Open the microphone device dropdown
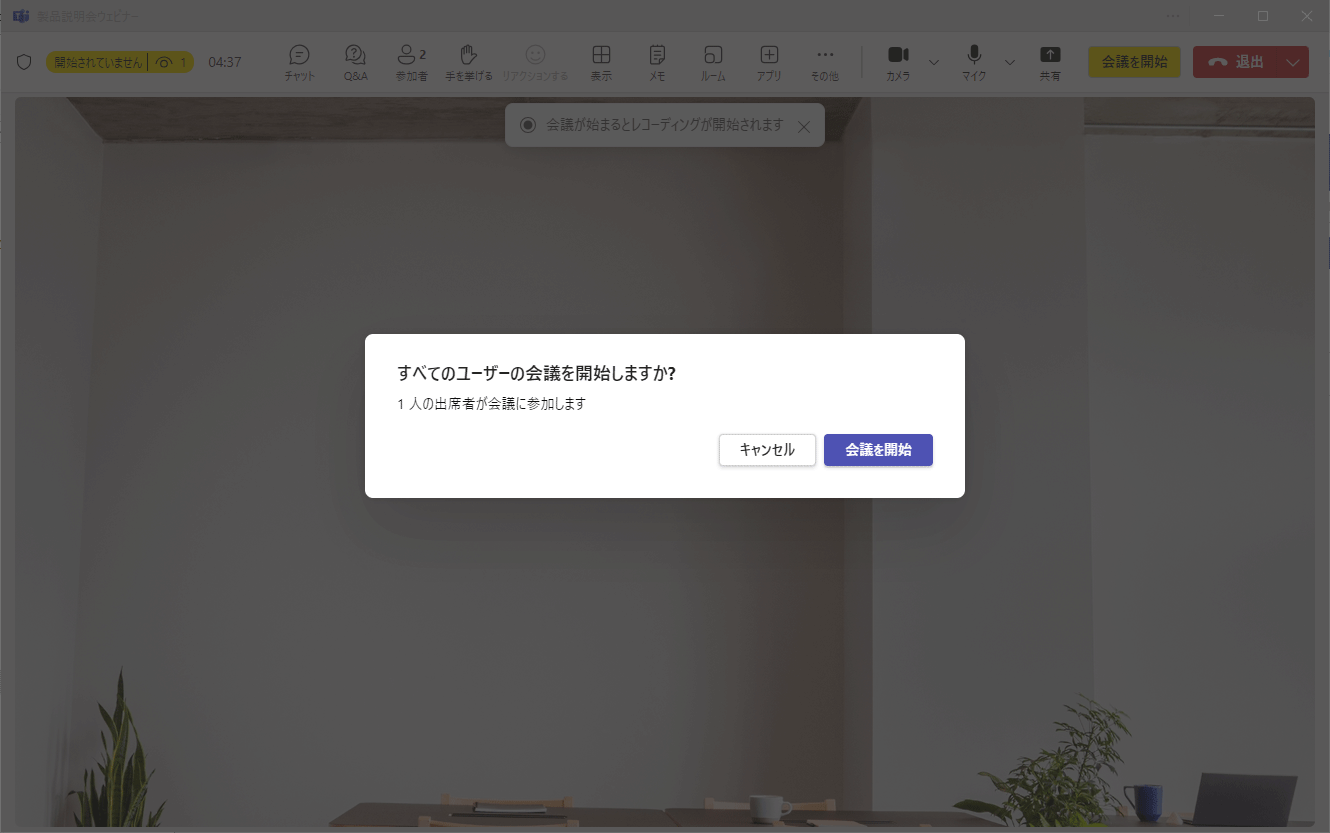Image resolution: width=1330 pixels, height=833 pixels. 1007,61
